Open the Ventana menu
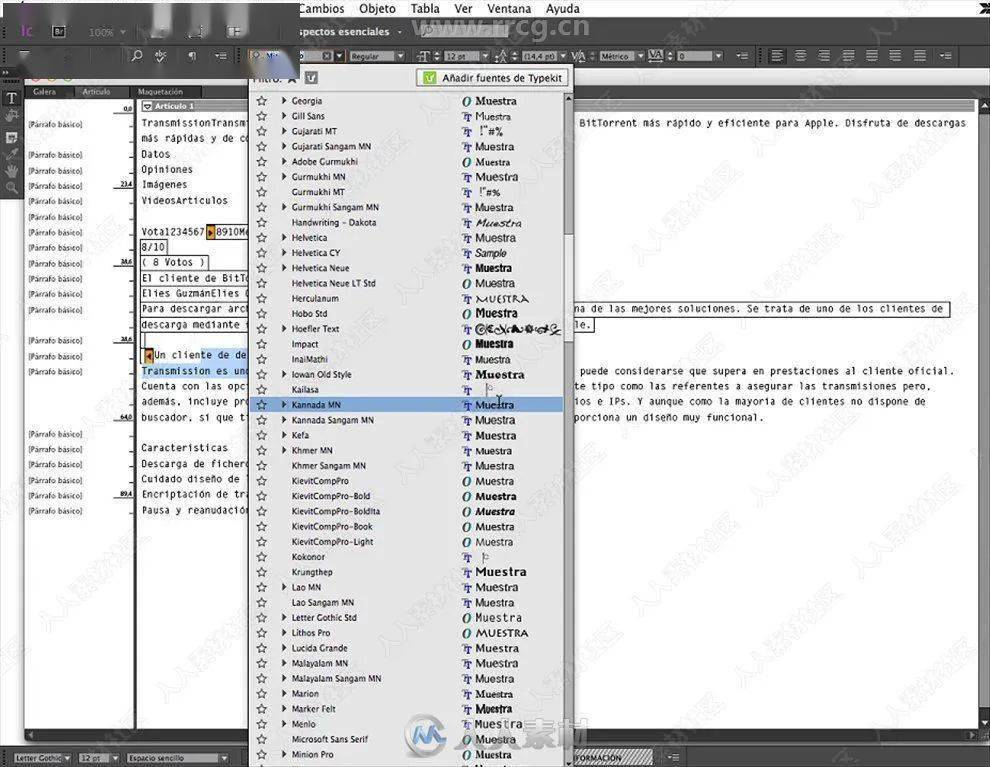The height and width of the screenshot is (767, 990). [x=509, y=8]
